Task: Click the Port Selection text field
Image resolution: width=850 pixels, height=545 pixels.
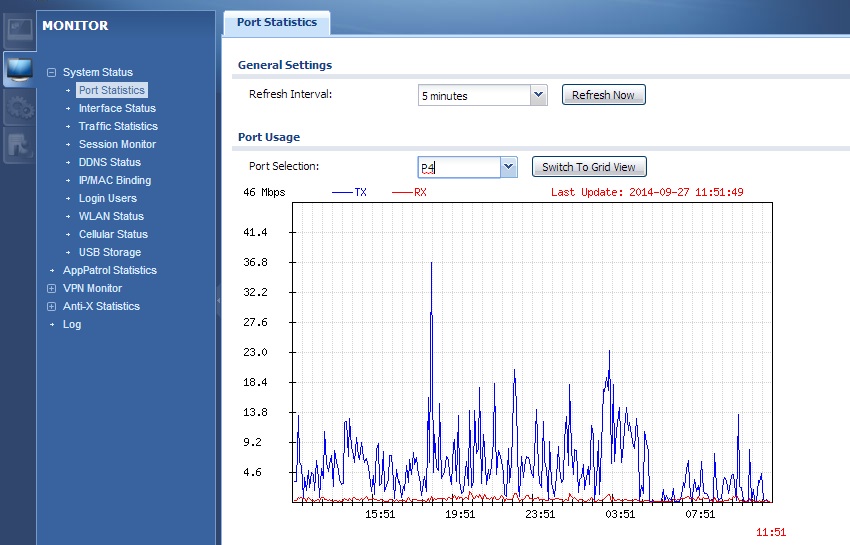Action: 458,167
